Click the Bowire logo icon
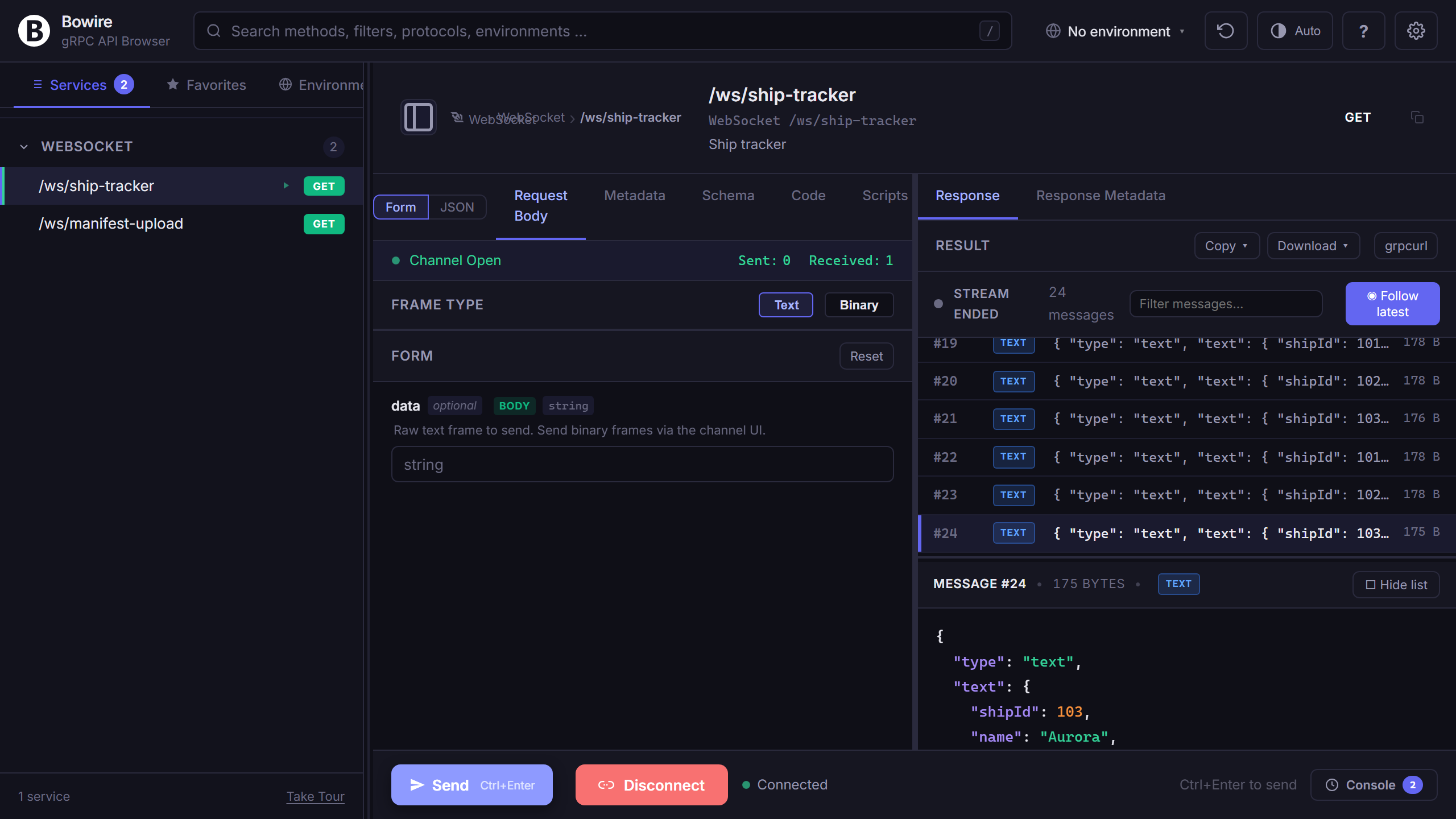1456x819 pixels. tap(34, 31)
